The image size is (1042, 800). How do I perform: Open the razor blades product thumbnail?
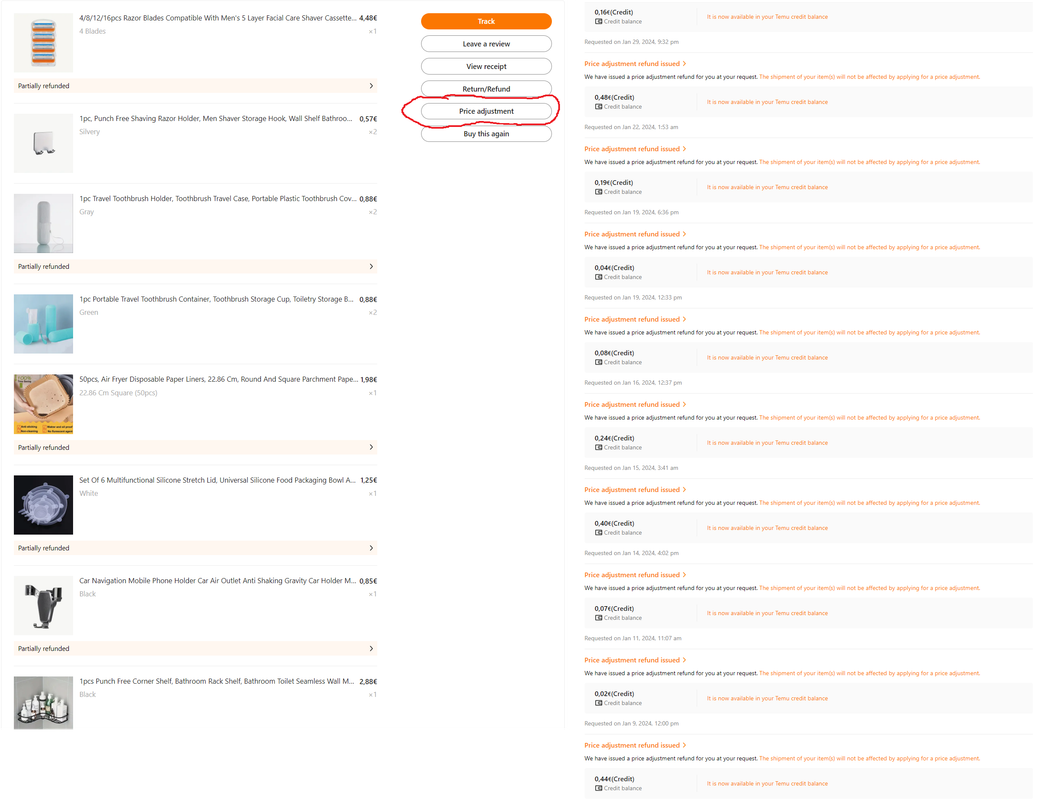point(44,43)
